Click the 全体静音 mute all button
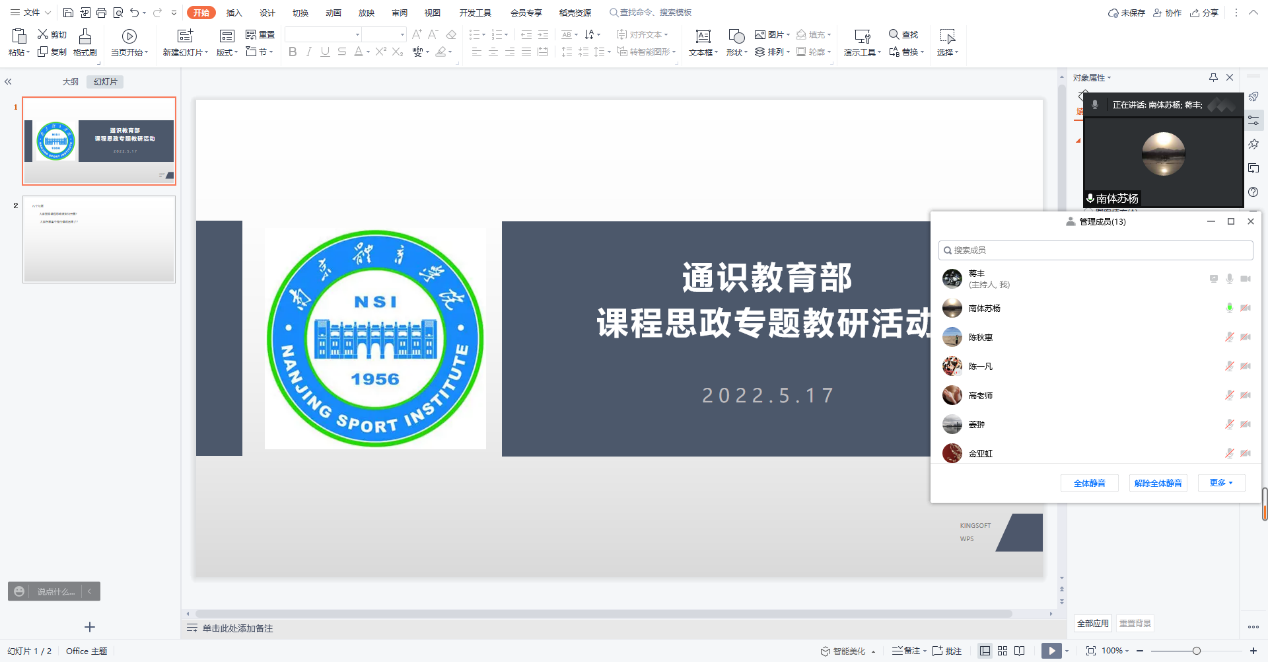The width and height of the screenshot is (1268, 662). pos(1089,483)
